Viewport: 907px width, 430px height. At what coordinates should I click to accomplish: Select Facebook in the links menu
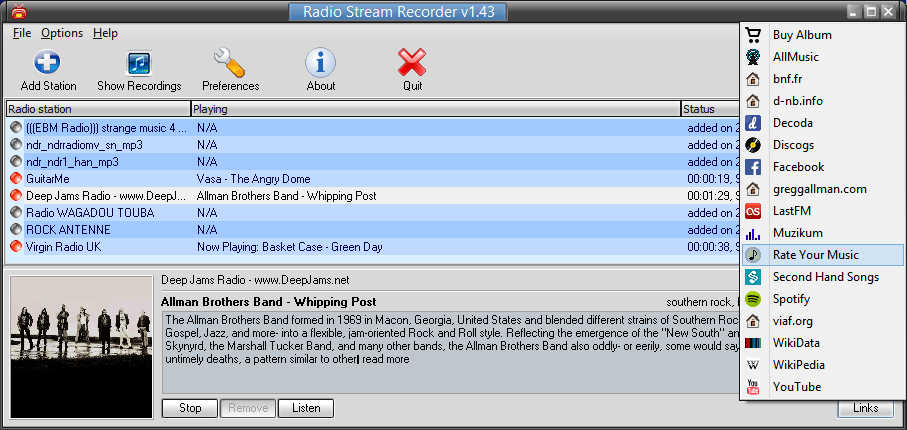tap(797, 167)
